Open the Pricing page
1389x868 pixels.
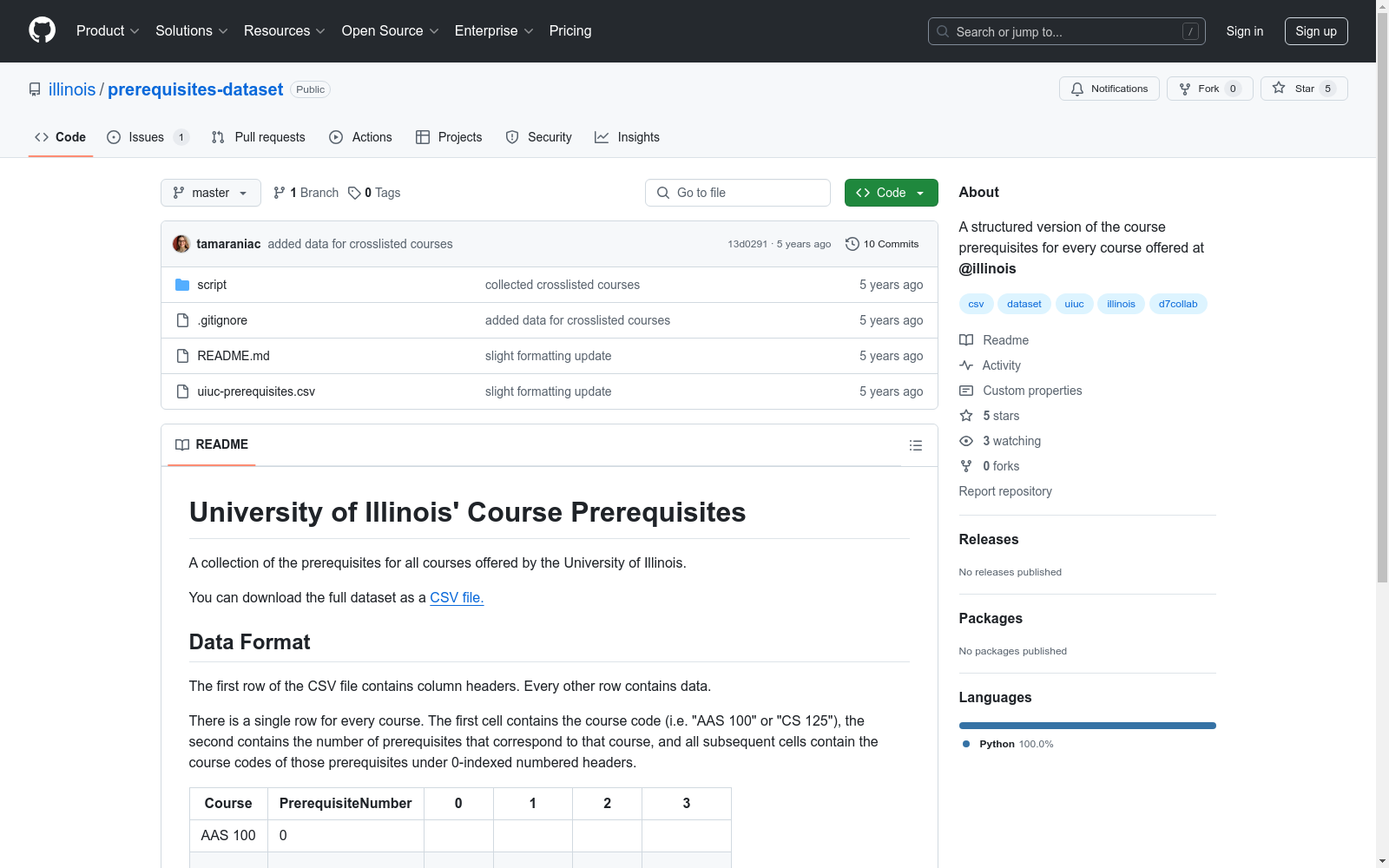pos(570,31)
